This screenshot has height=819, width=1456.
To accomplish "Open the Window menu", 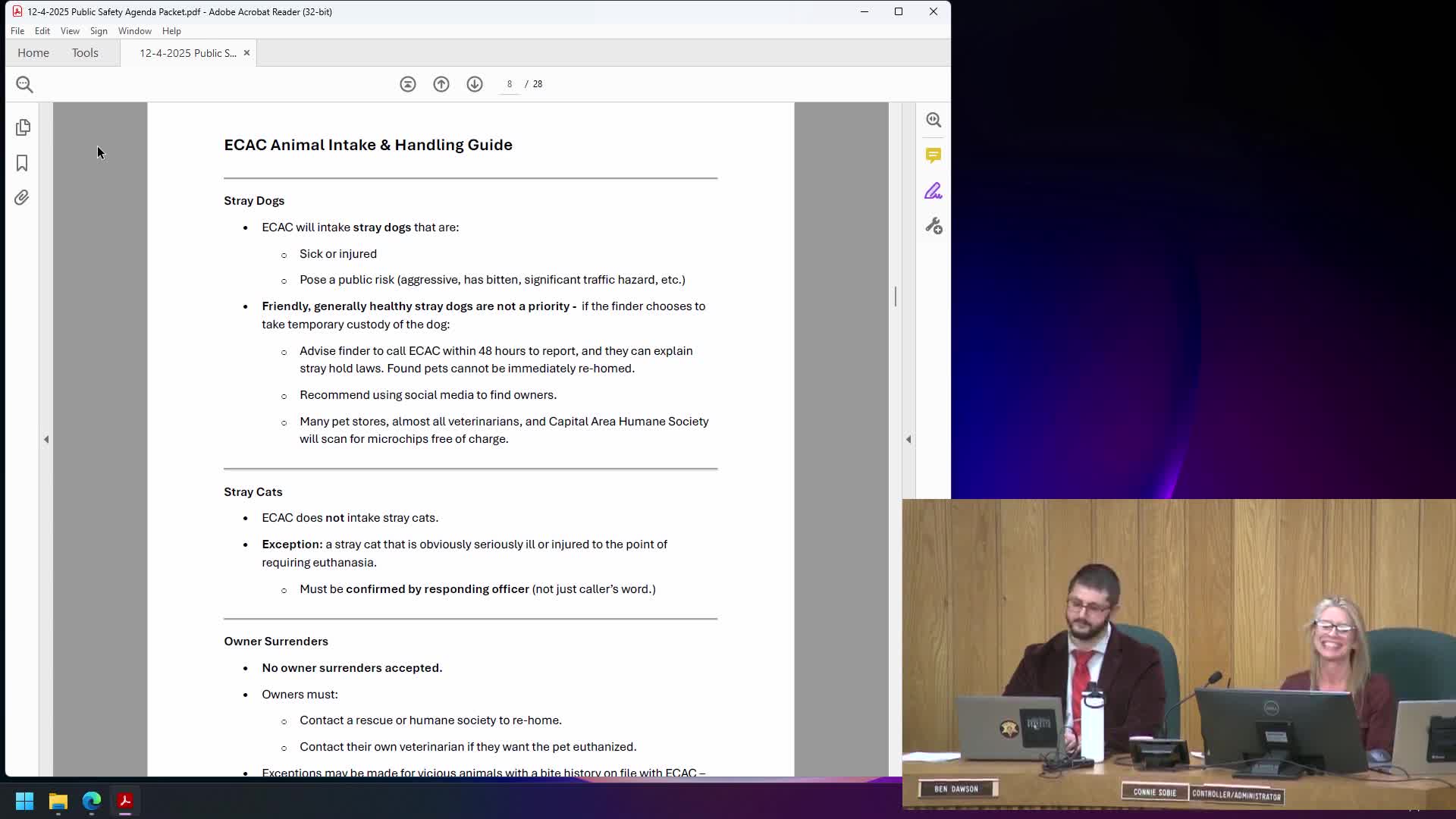I will pos(134,31).
